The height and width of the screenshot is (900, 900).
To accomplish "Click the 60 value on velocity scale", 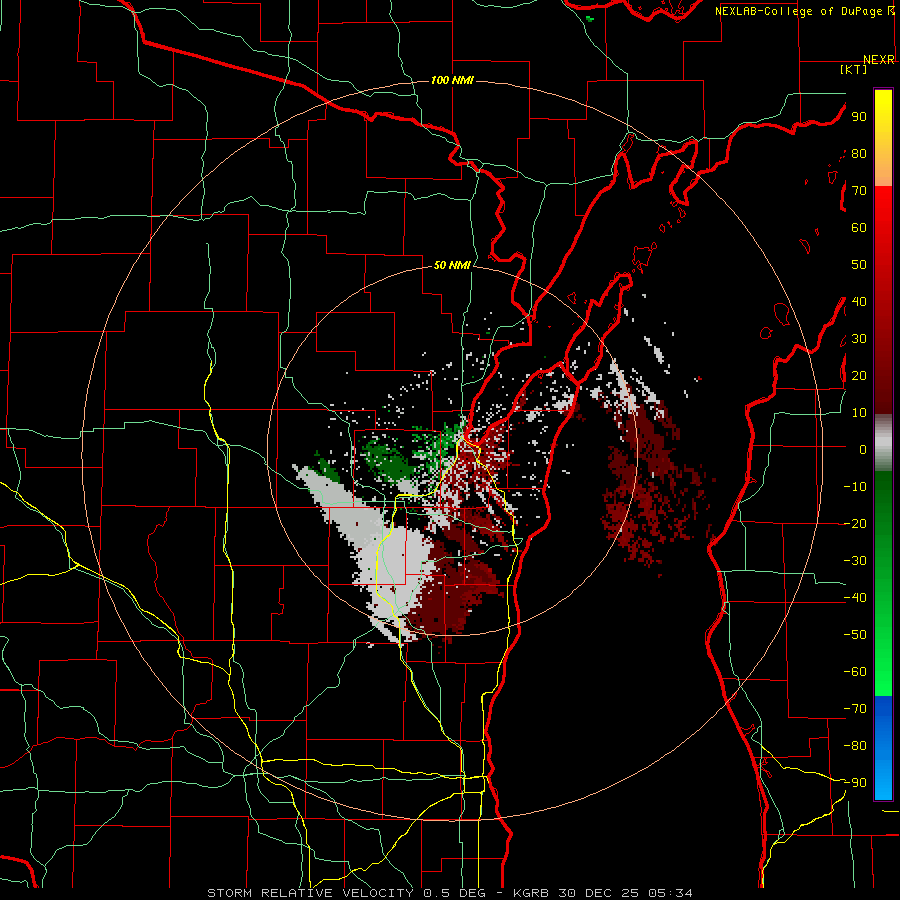I will coord(859,228).
